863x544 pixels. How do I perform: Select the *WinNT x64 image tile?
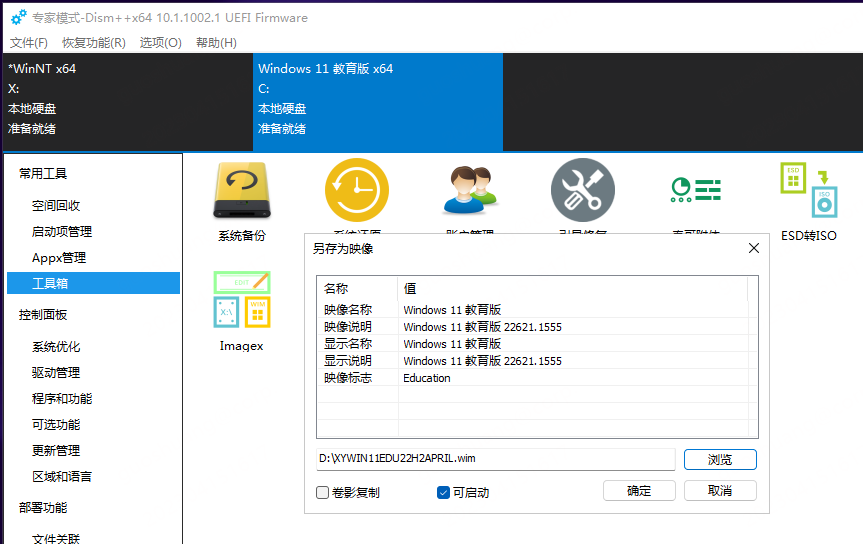coord(127,99)
